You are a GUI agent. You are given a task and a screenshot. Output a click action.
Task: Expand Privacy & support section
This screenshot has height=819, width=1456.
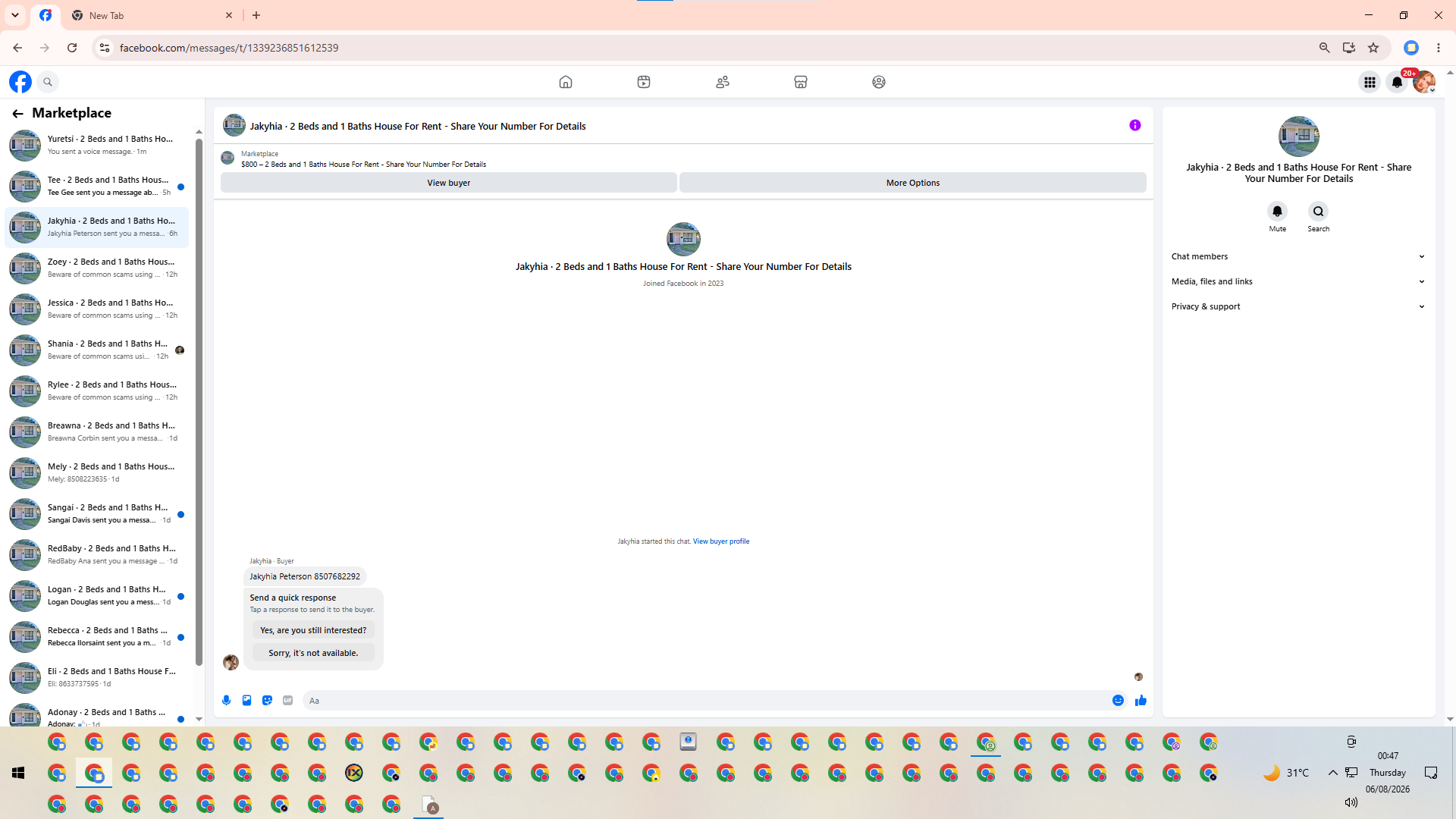[1298, 306]
